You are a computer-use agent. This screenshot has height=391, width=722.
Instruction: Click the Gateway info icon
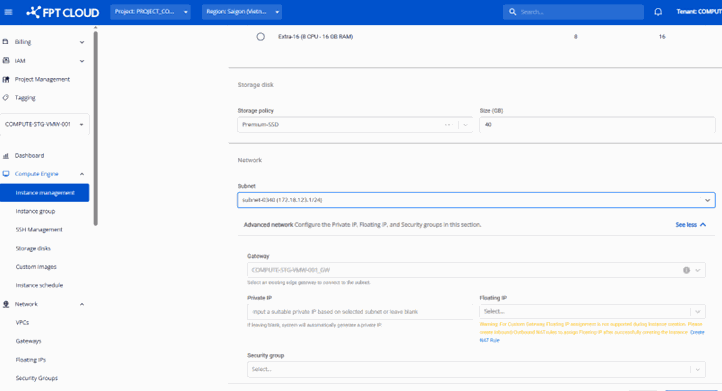(686, 270)
